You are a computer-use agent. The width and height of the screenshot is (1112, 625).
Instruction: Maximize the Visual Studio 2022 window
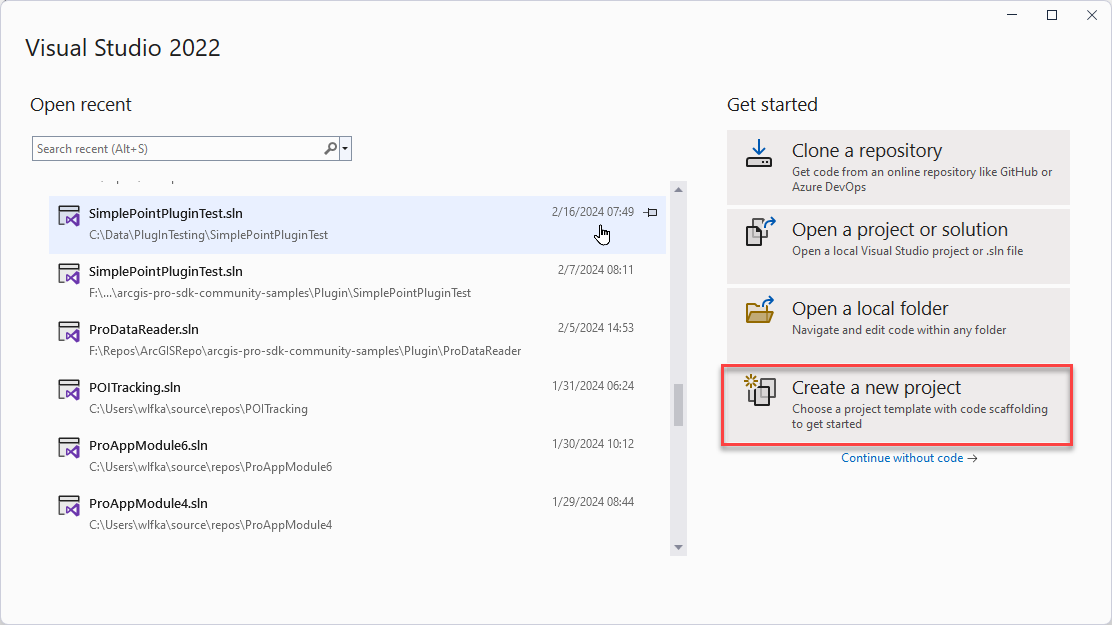pyautogui.click(x=1052, y=15)
